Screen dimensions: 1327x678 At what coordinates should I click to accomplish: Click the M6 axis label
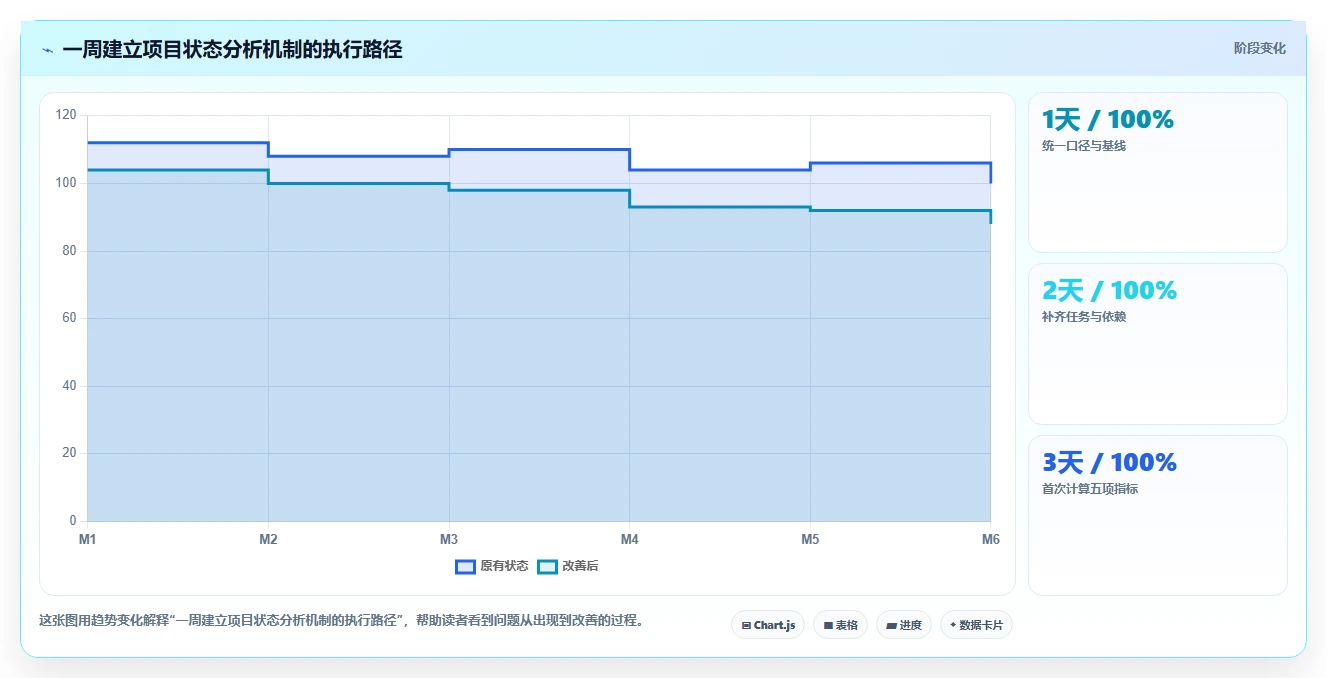pyautogui.click(x=991, y=540)
